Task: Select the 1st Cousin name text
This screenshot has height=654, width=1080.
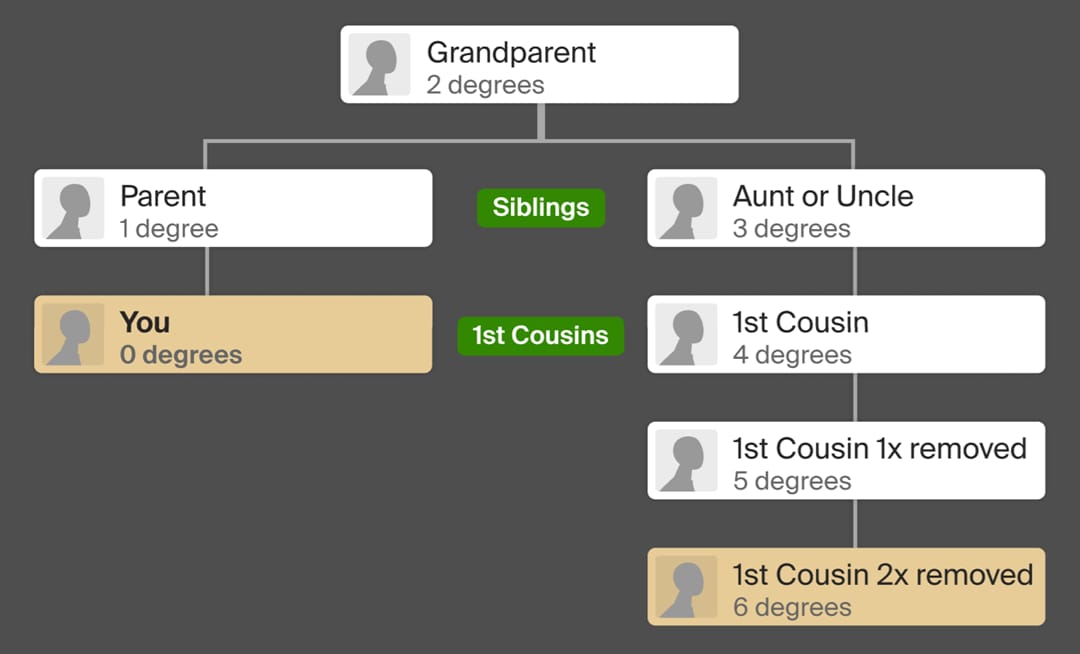Action: 800,322
